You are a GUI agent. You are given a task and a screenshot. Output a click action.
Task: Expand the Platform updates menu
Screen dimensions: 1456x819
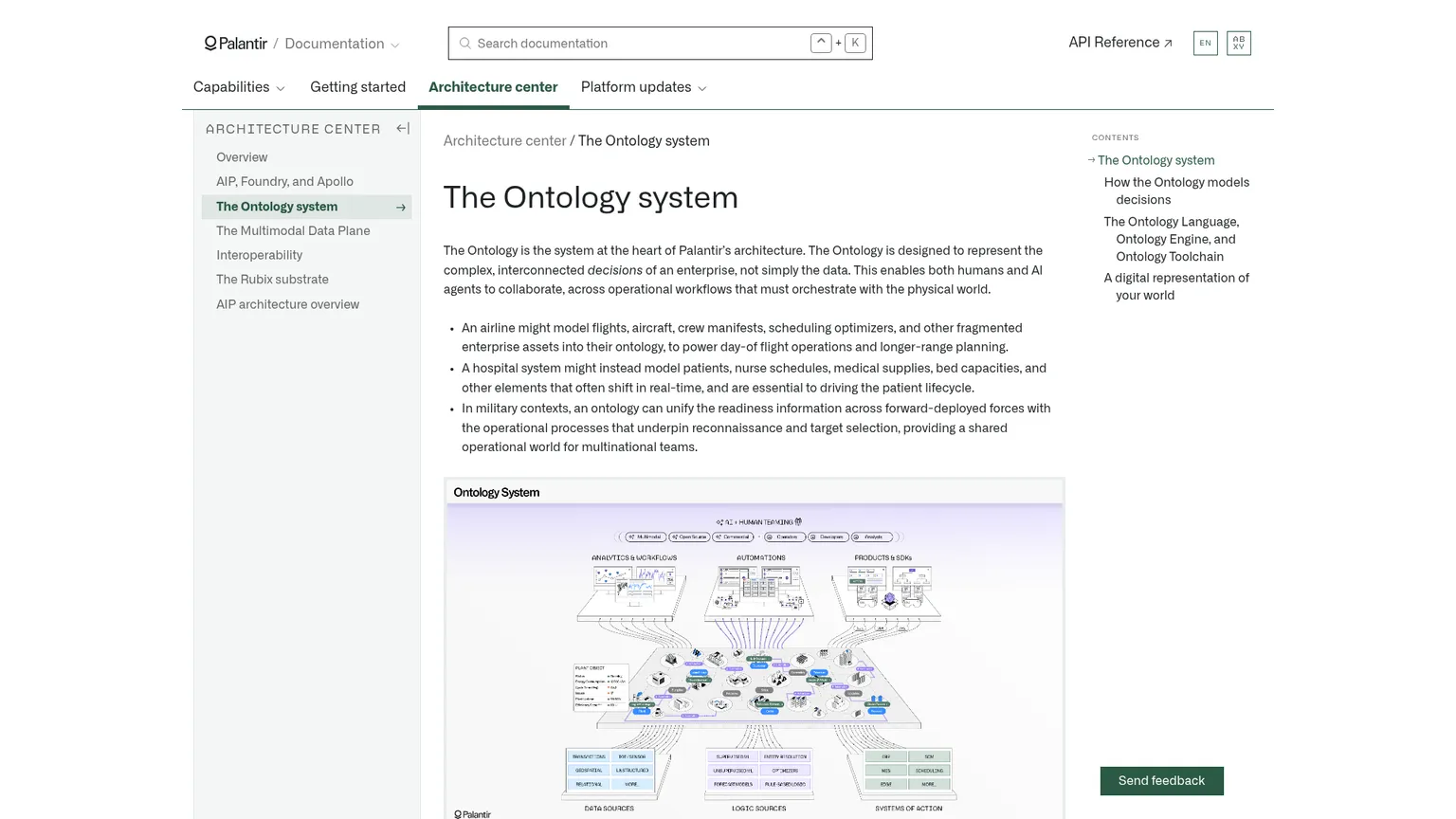click(644, 87)
